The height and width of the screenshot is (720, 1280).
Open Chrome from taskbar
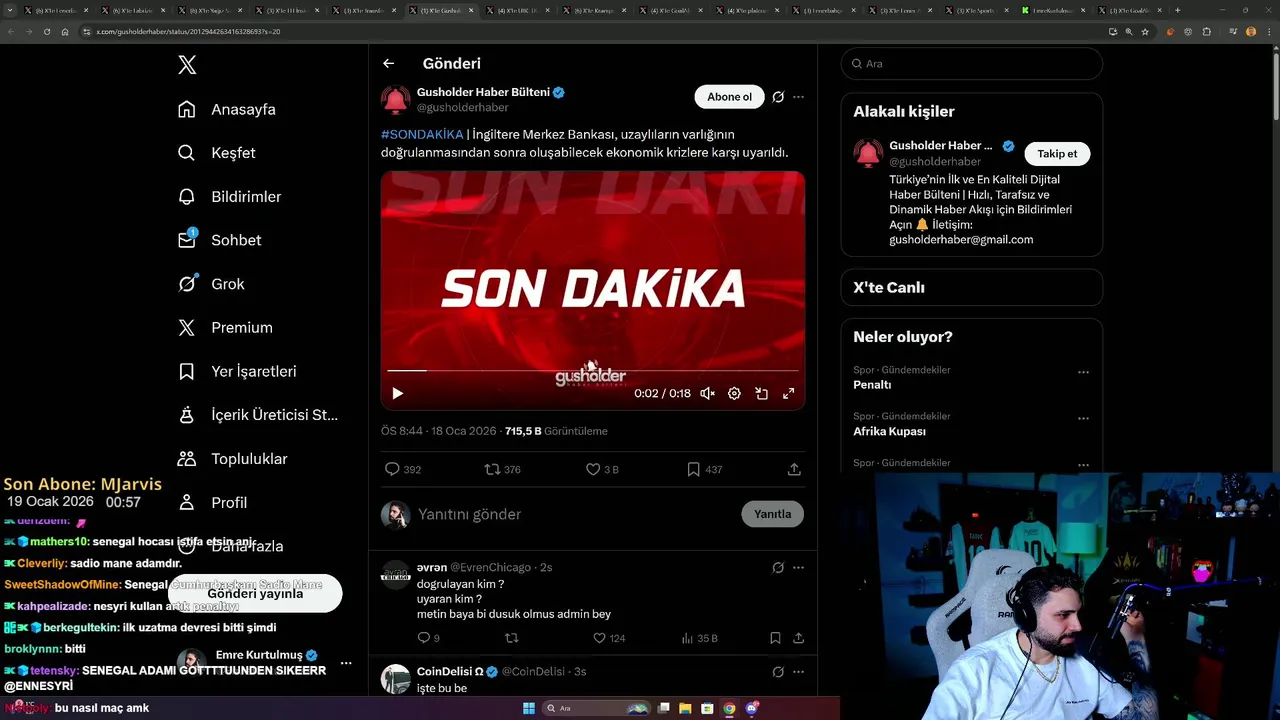point(729,708)
